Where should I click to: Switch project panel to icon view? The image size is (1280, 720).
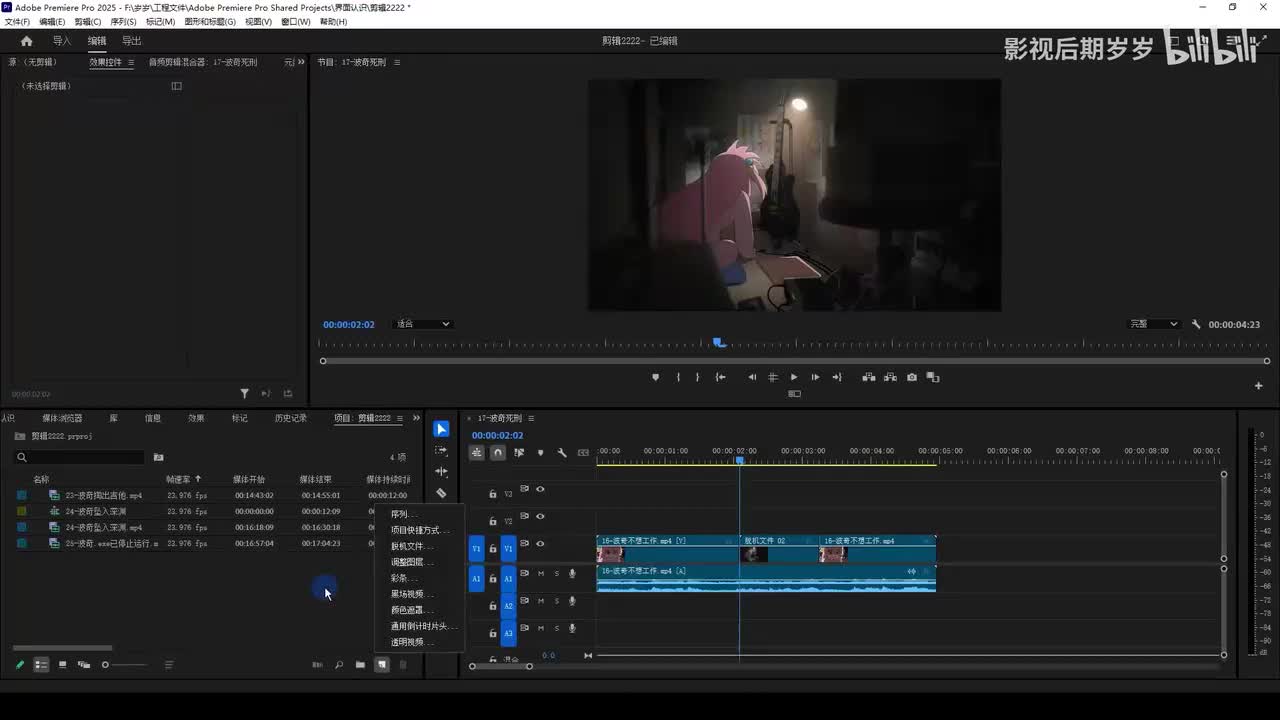[x=62, y=665]
